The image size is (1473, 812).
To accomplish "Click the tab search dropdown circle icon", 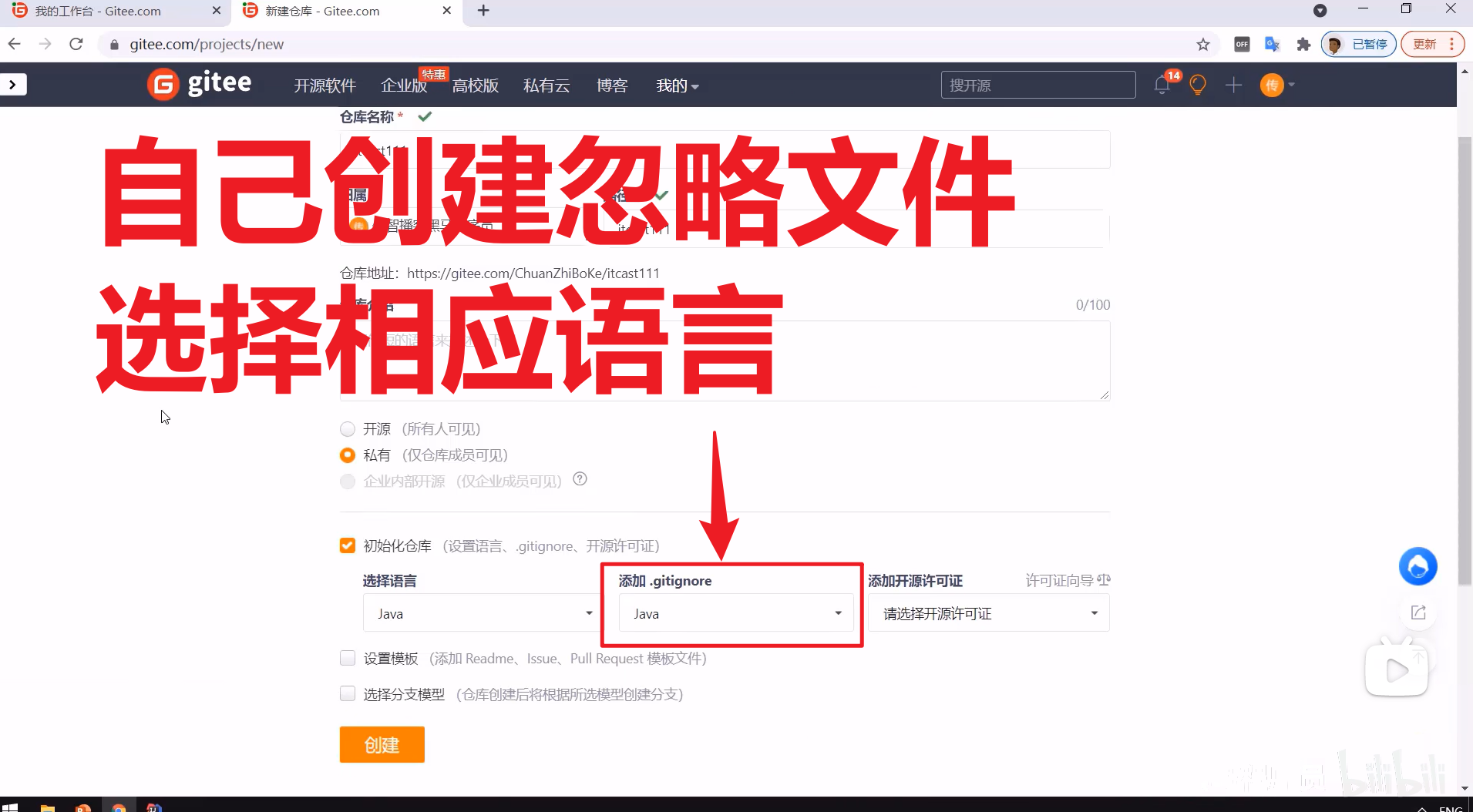I will point(1320,11).
